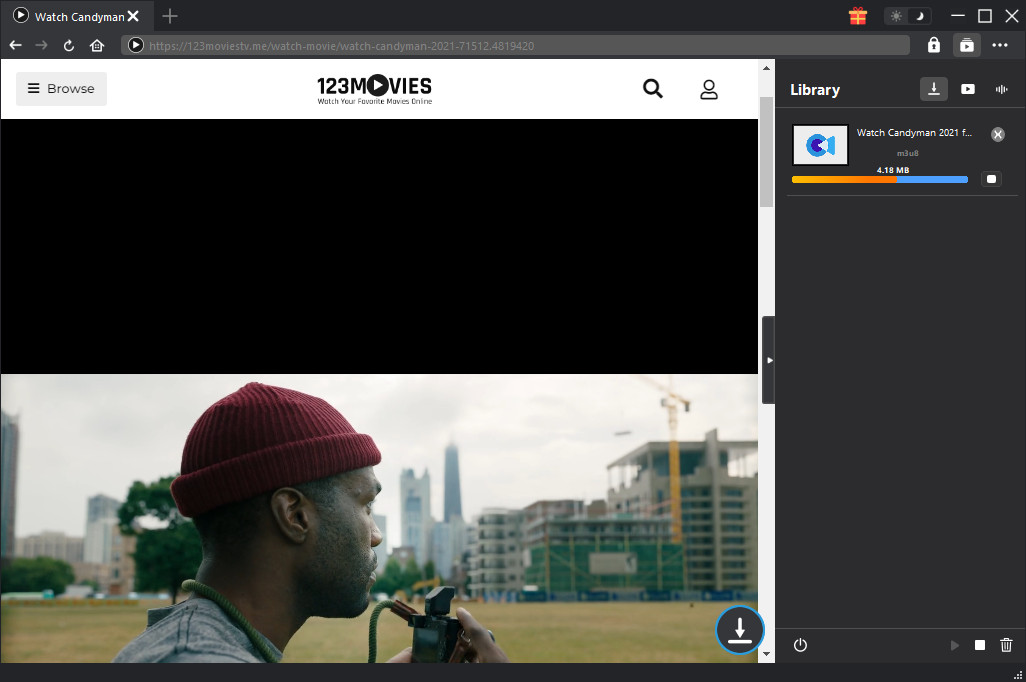Go back to previous page
The image size is (1026, 682).
tap(15, 45)
